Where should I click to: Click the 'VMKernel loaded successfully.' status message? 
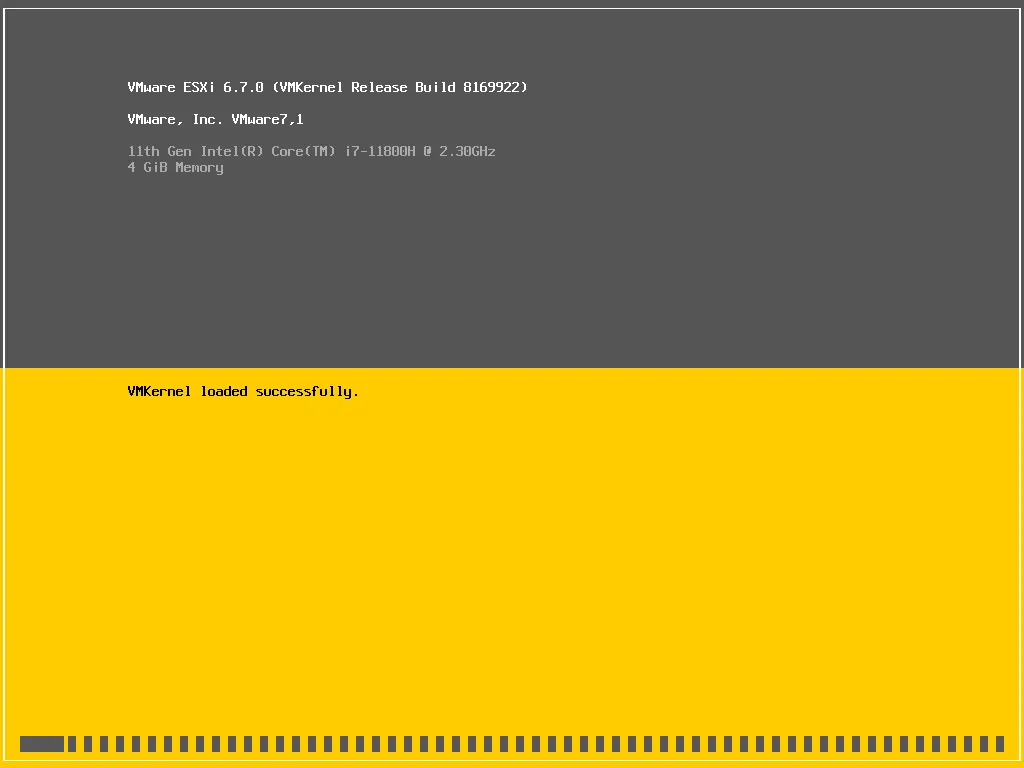pos(243,392)
